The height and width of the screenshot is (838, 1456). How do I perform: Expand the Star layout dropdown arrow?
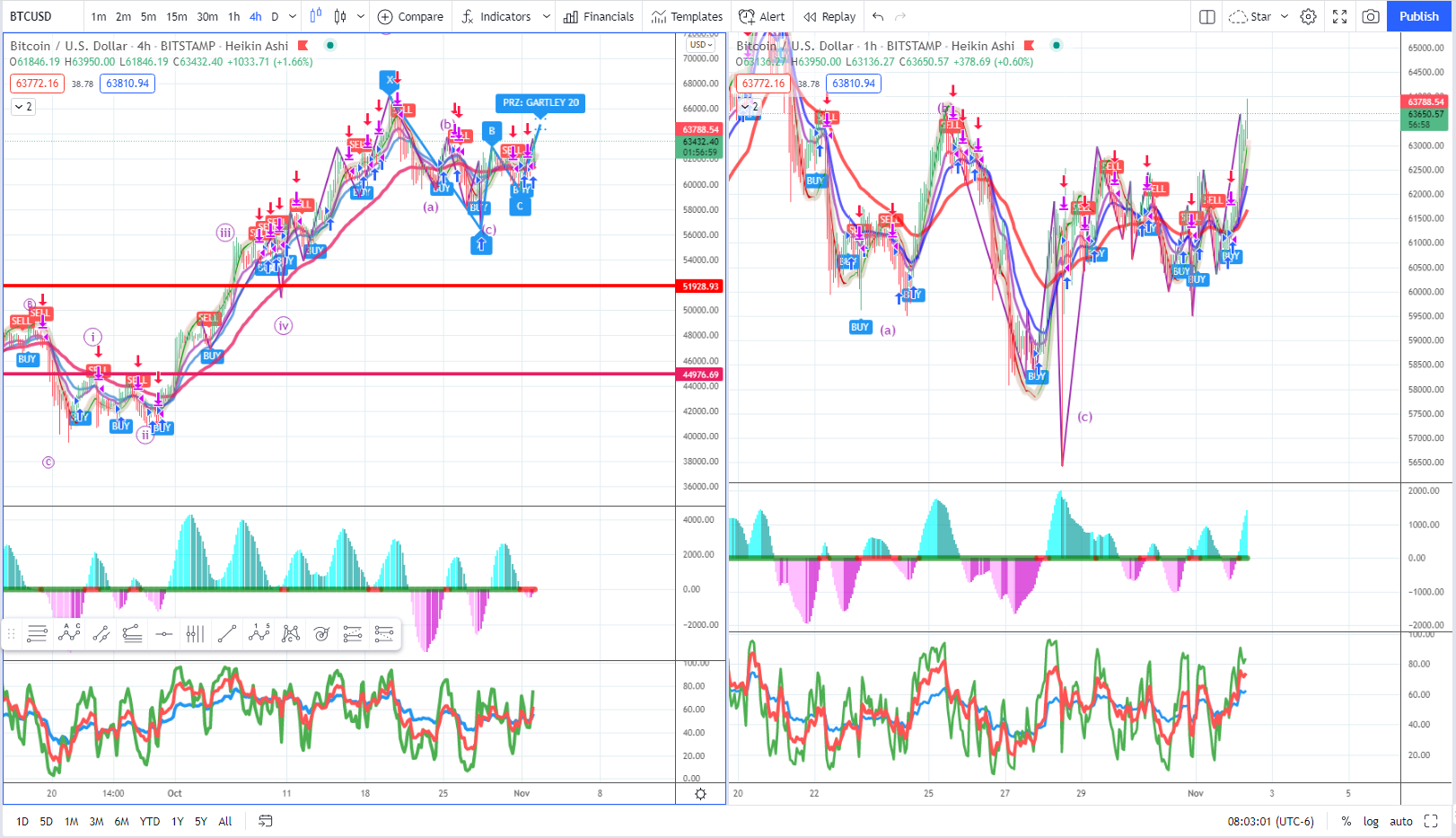(1285, 16)
